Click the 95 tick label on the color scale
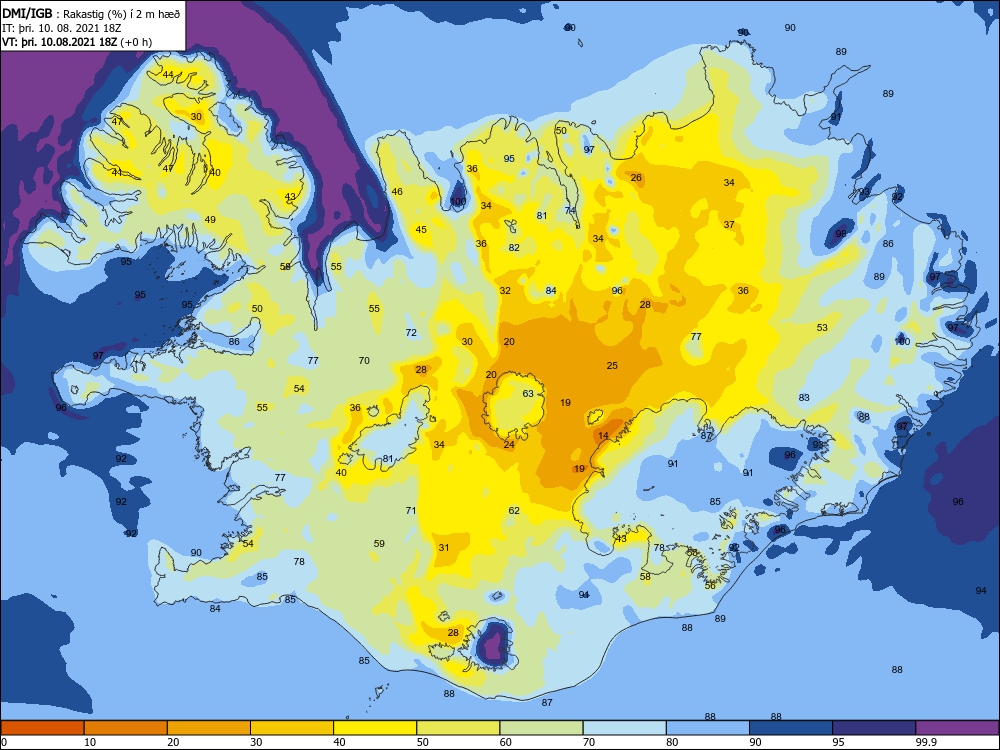Image resolution: width=1000 pixels, height=750 pixels. point(838,742)
